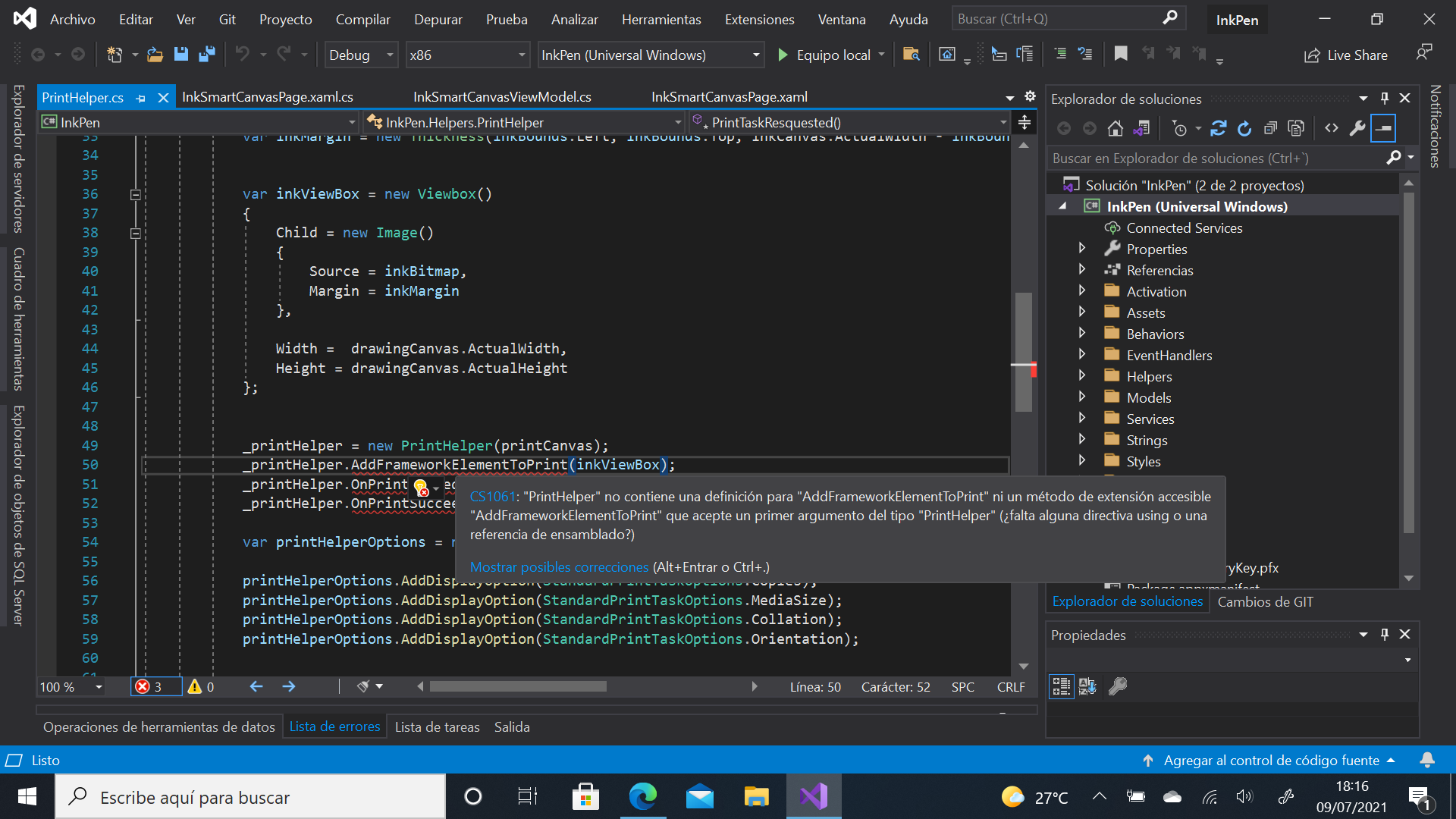This screenshot has width=1456, height=819.
Task: Toggle a bookmark on the current line
Action: pyautogui.click(x=1120, y=54)
